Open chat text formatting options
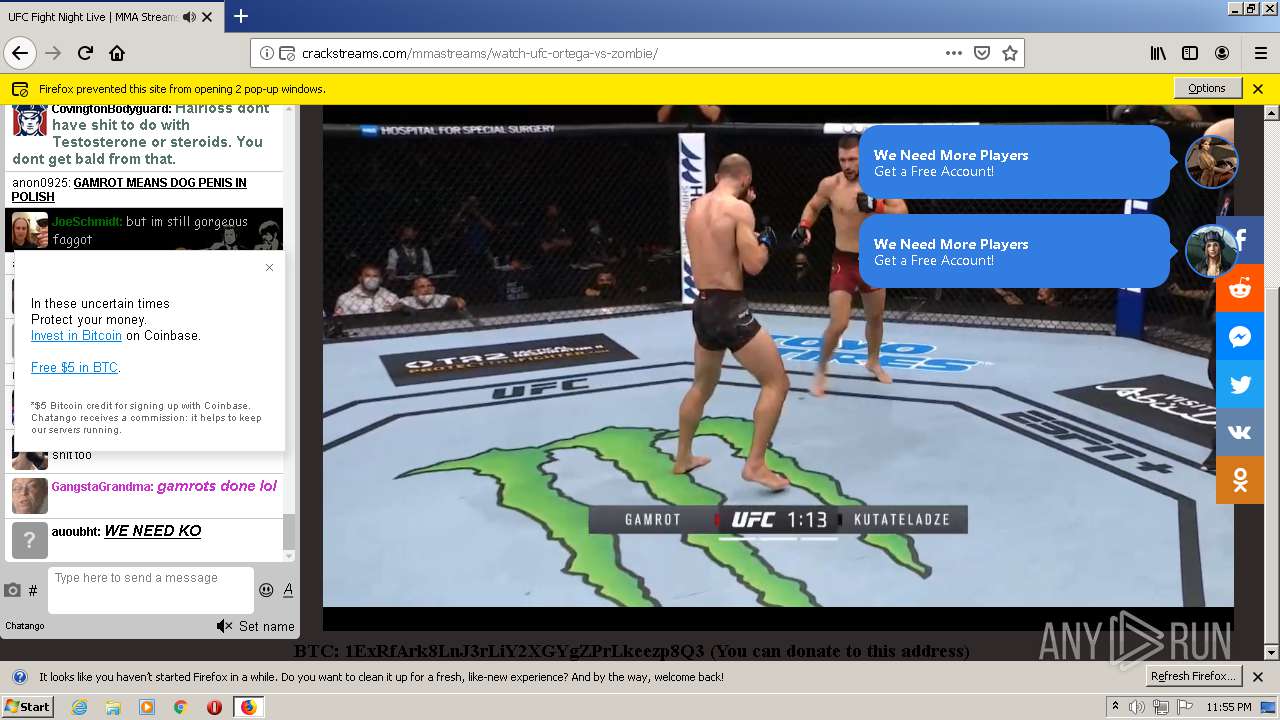The height and width of the screenshot is (720, 1280). (x=288, y=590)
